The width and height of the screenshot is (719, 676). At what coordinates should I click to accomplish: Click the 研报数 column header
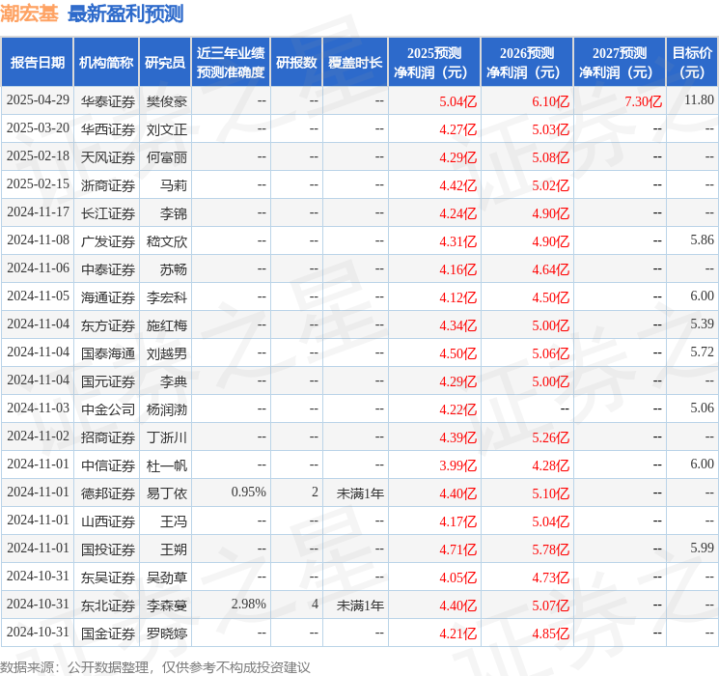pos(296,62)
